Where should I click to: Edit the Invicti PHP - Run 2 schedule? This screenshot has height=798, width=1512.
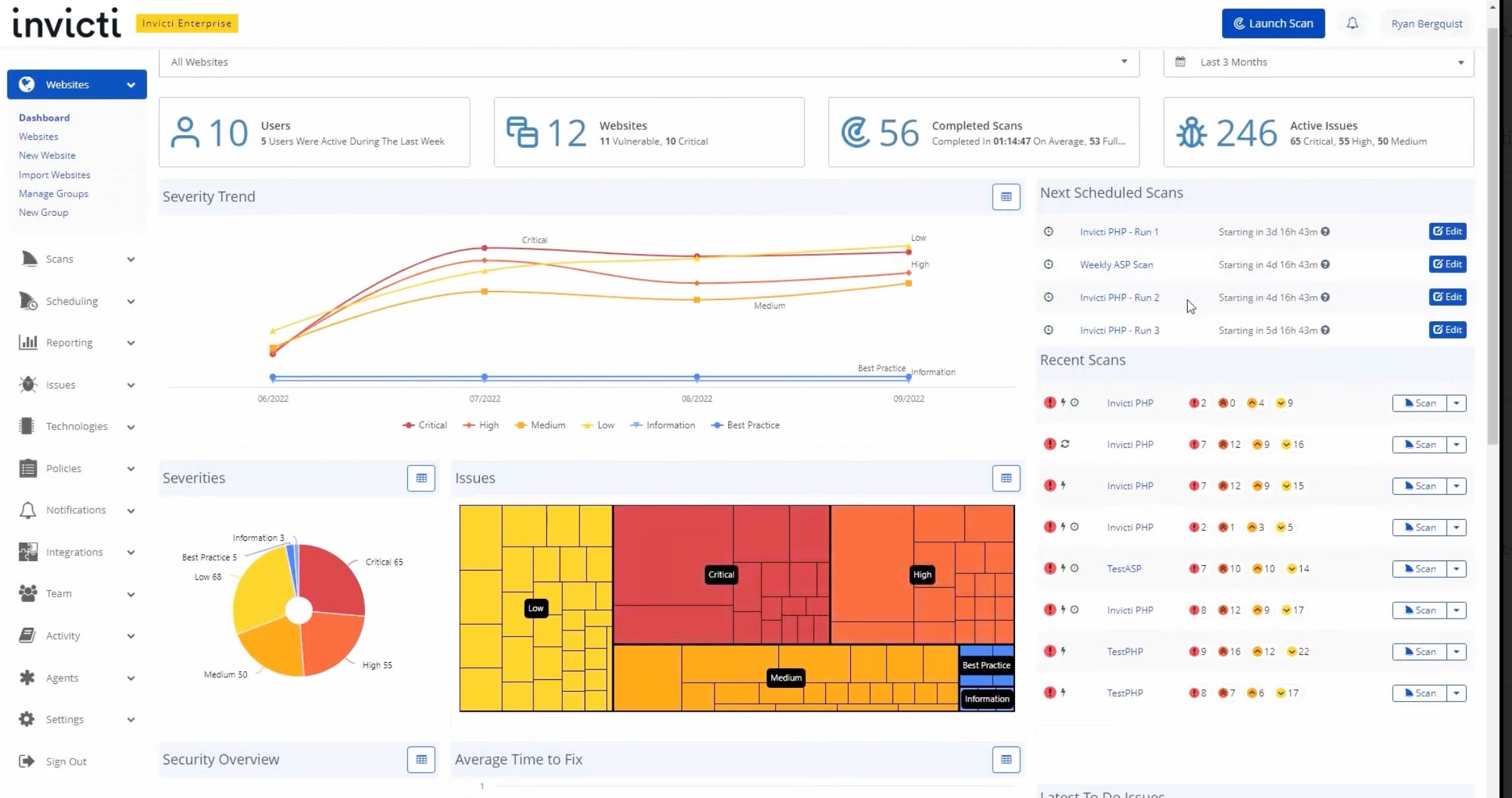[1447, 297]
